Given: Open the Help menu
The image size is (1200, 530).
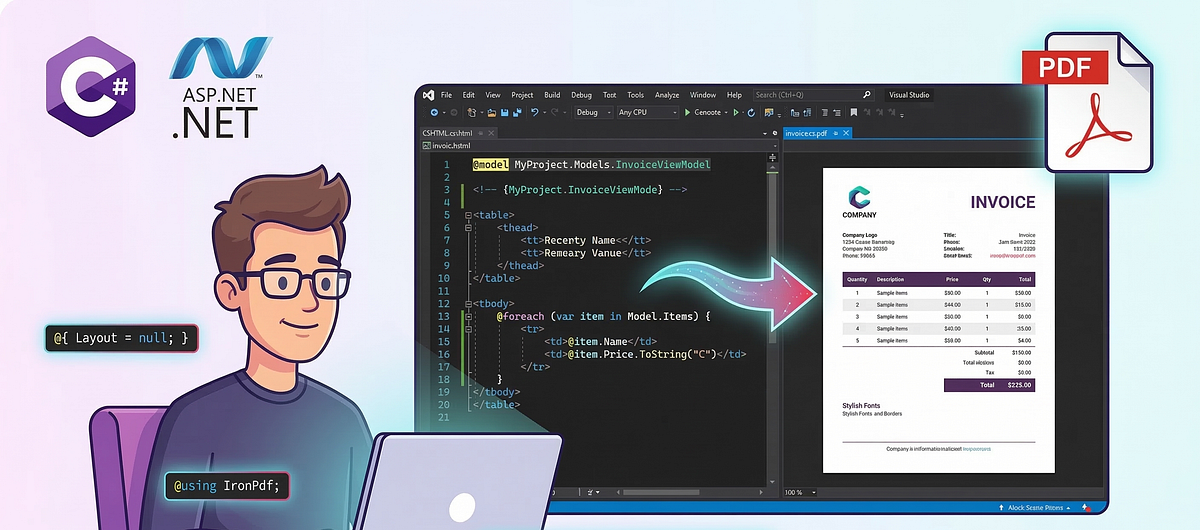Looking at the screenshot, I should (x=734, y=95).
